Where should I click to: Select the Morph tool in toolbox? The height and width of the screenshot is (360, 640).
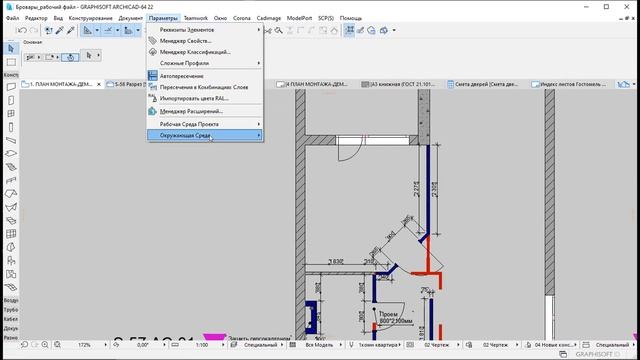point(11,247)
